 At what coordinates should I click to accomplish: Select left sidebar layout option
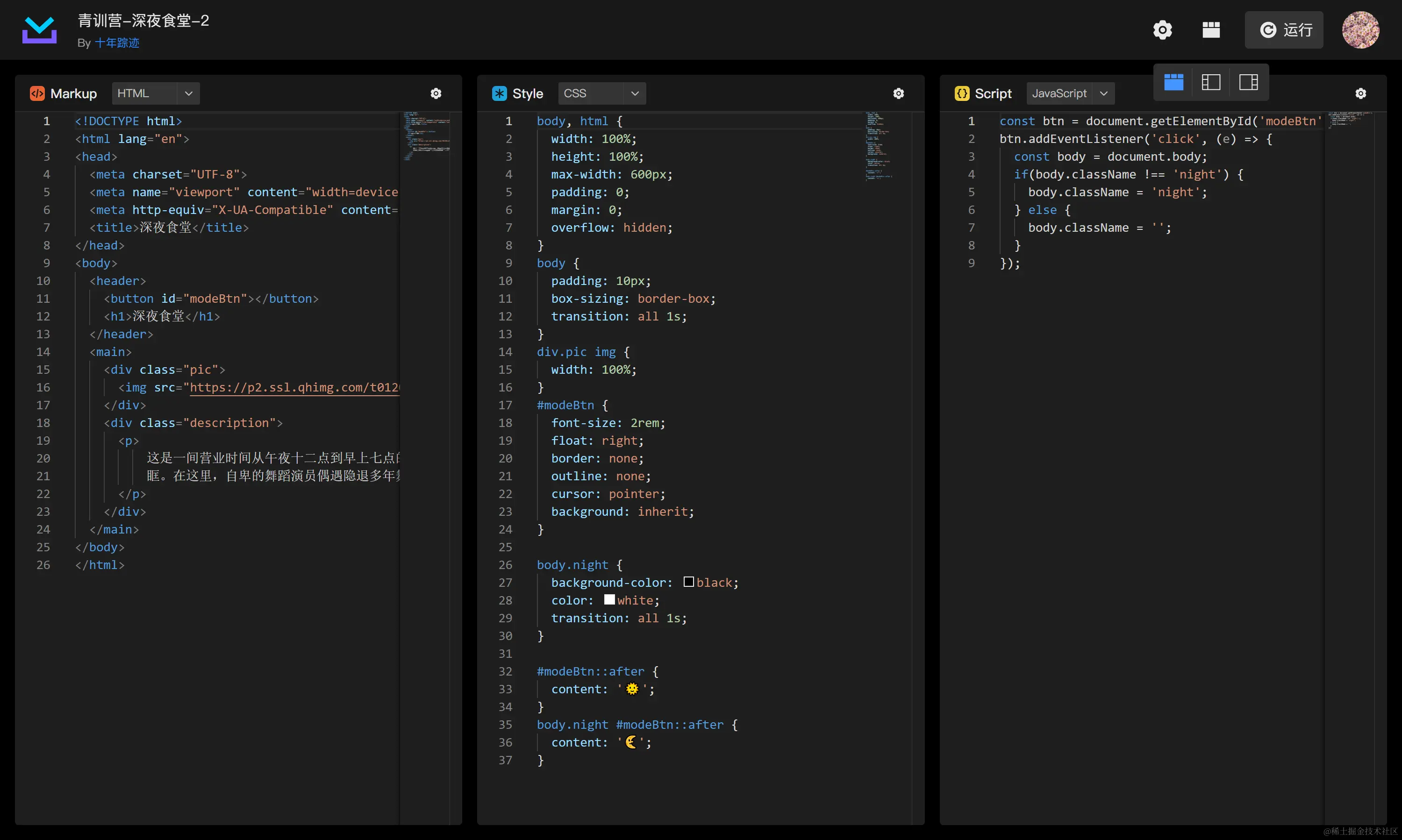point(1210,82)
